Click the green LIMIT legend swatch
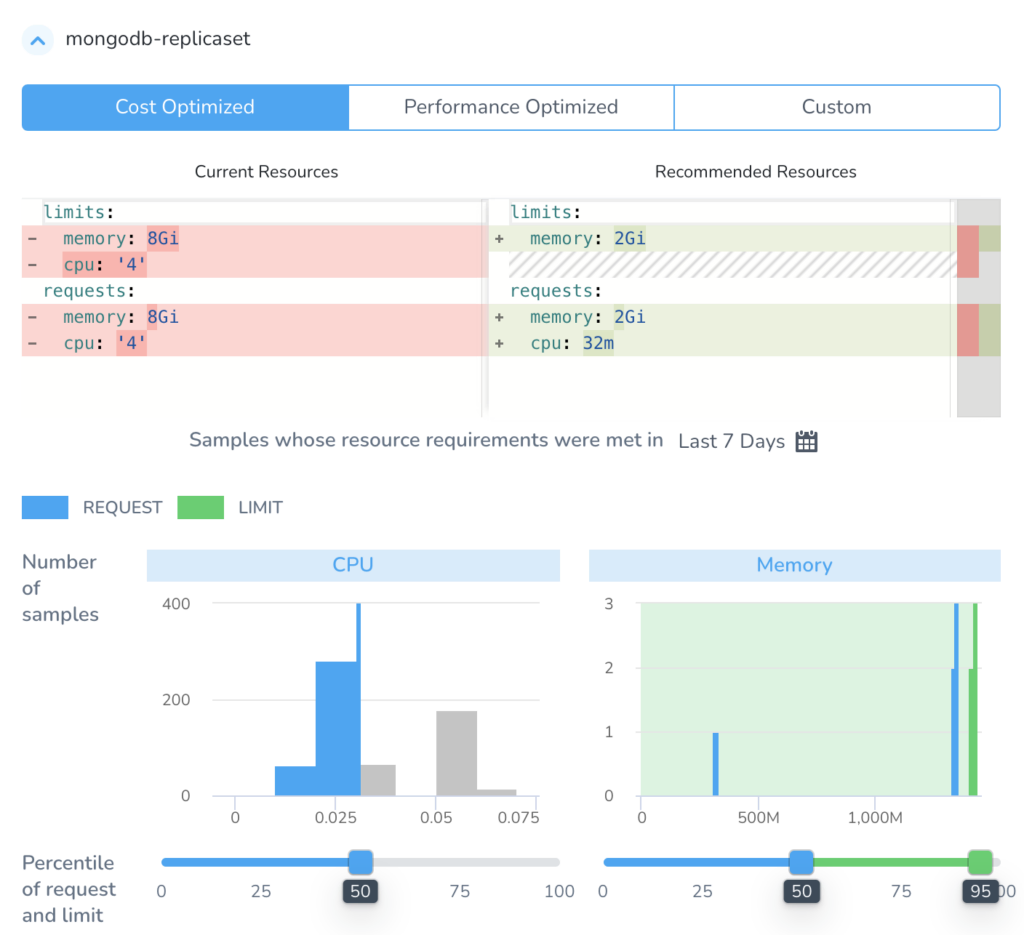 [x=200, y=507]
